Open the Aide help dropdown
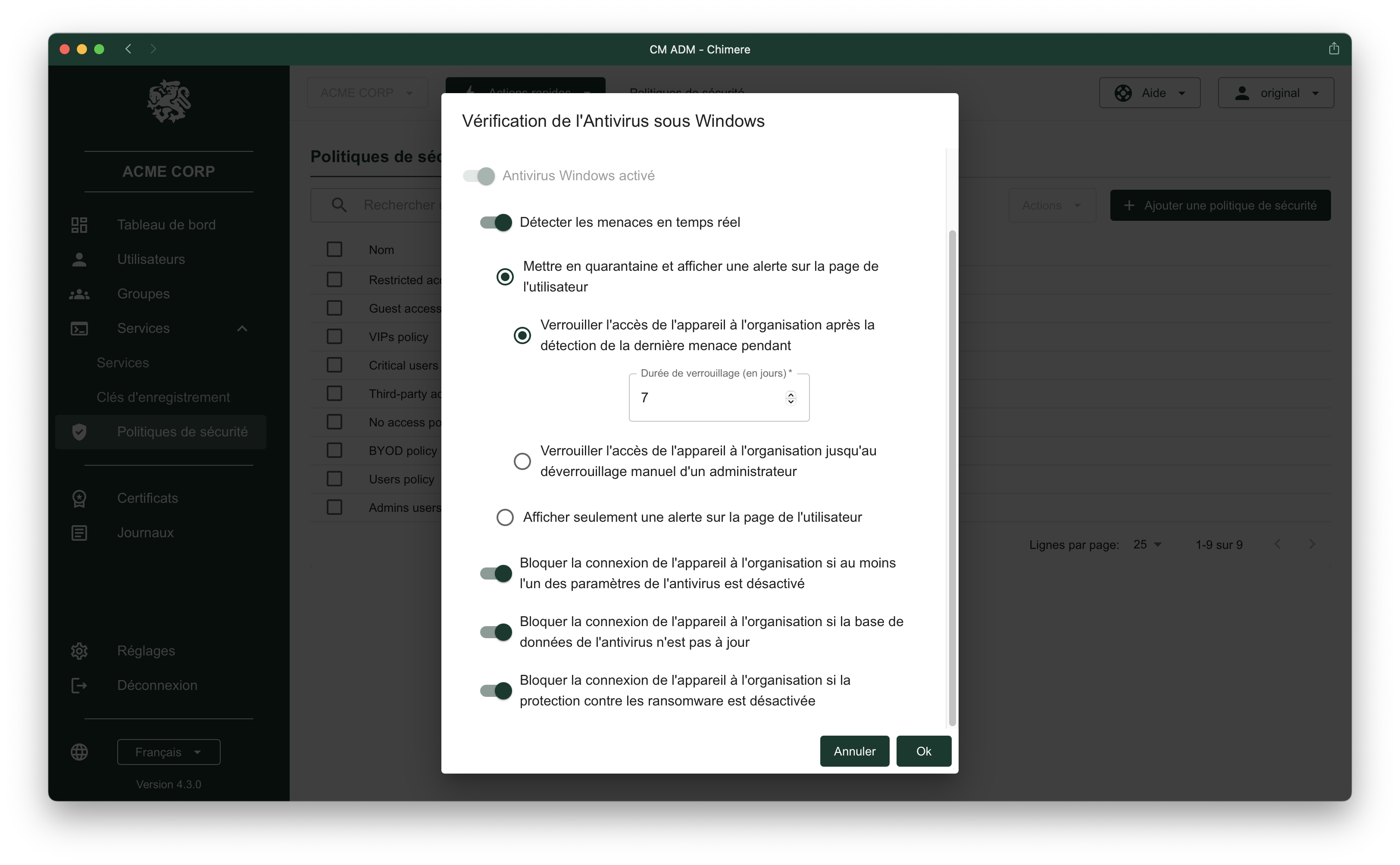Image resolution: width=1400 pixels, height=865 pixels. pos(1150,93)
